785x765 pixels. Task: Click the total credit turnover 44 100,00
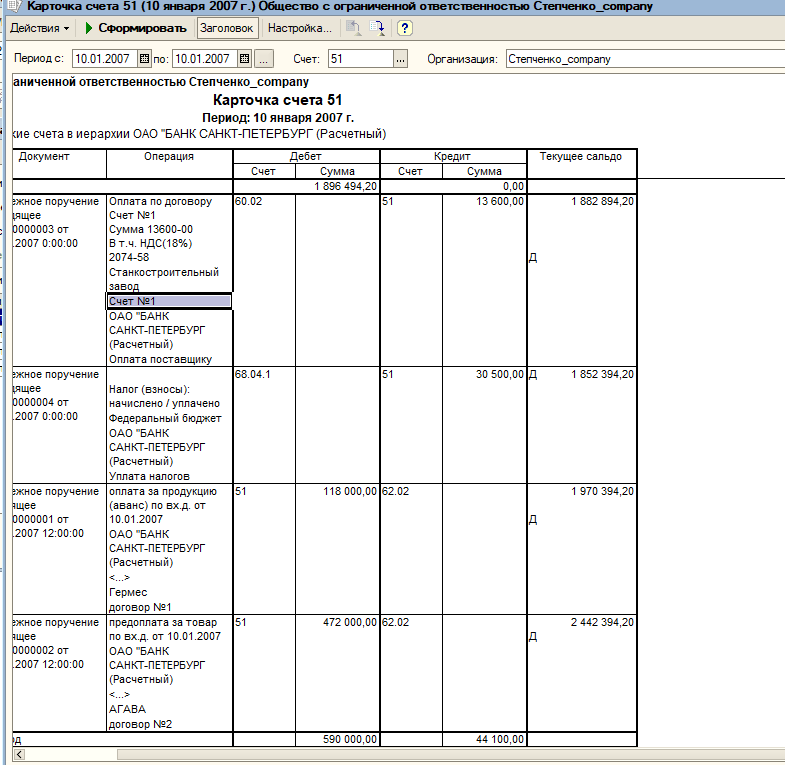500,739
